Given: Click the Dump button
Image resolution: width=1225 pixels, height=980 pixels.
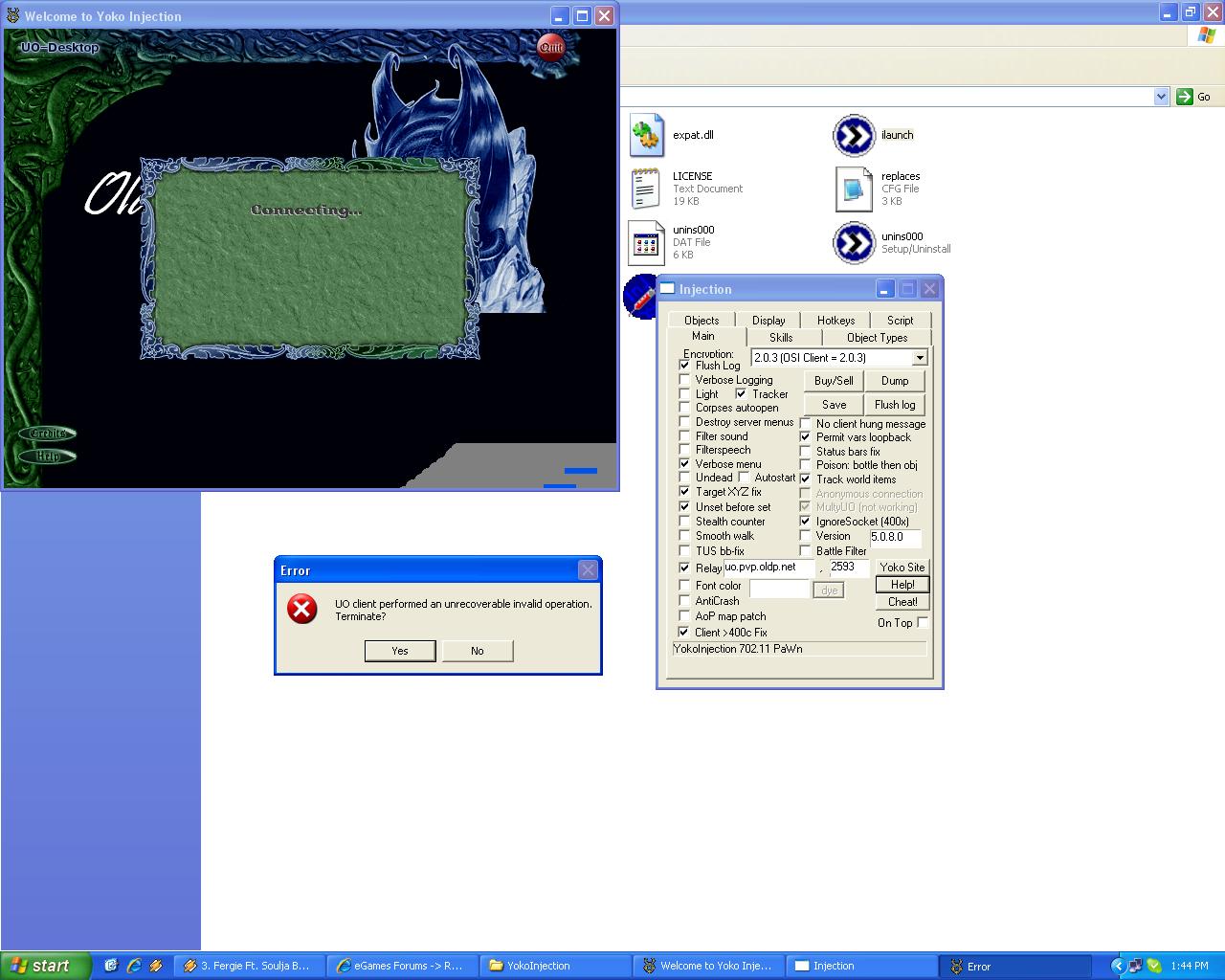Looking at the screenshot, I should [x=895, y=381].
